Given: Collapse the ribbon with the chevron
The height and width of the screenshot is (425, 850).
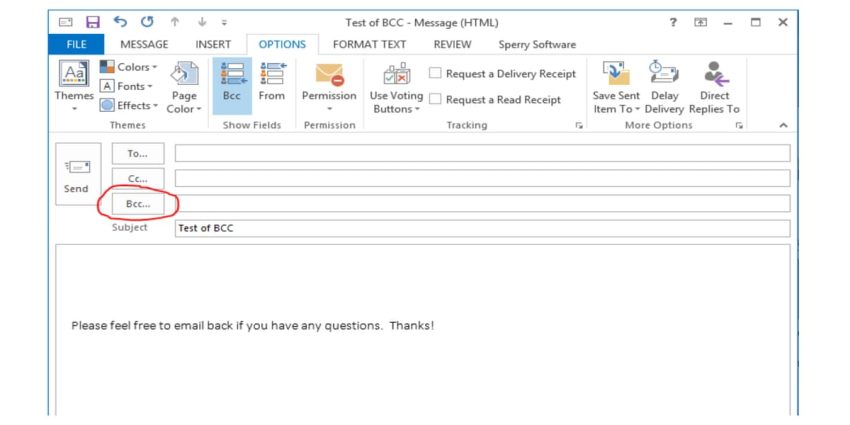Looking at the screenshot, I should (783, 125).
